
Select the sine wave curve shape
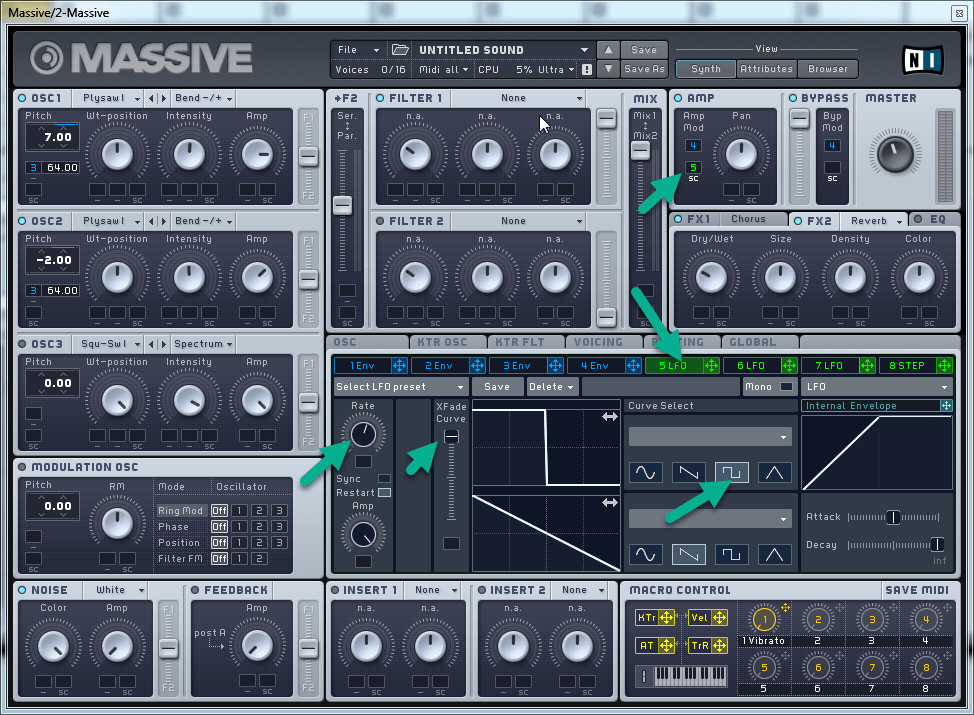click(646, 472)
